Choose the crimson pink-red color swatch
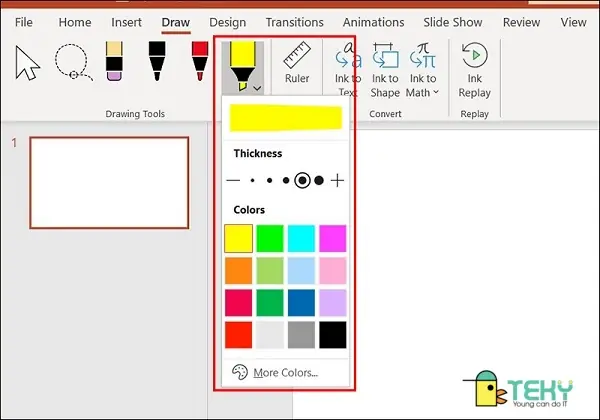 click(238, 303)
